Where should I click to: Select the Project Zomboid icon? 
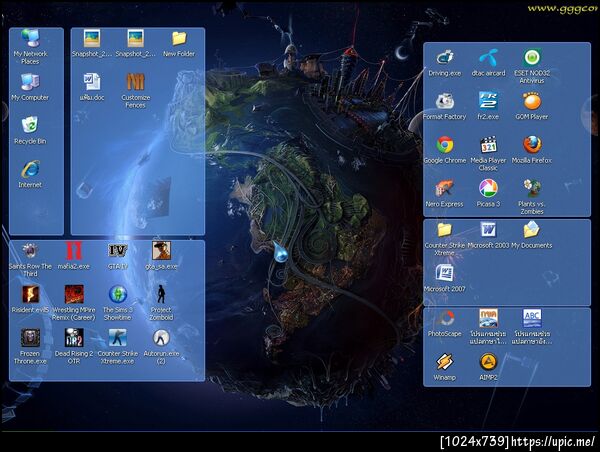(x=161, y=295)
